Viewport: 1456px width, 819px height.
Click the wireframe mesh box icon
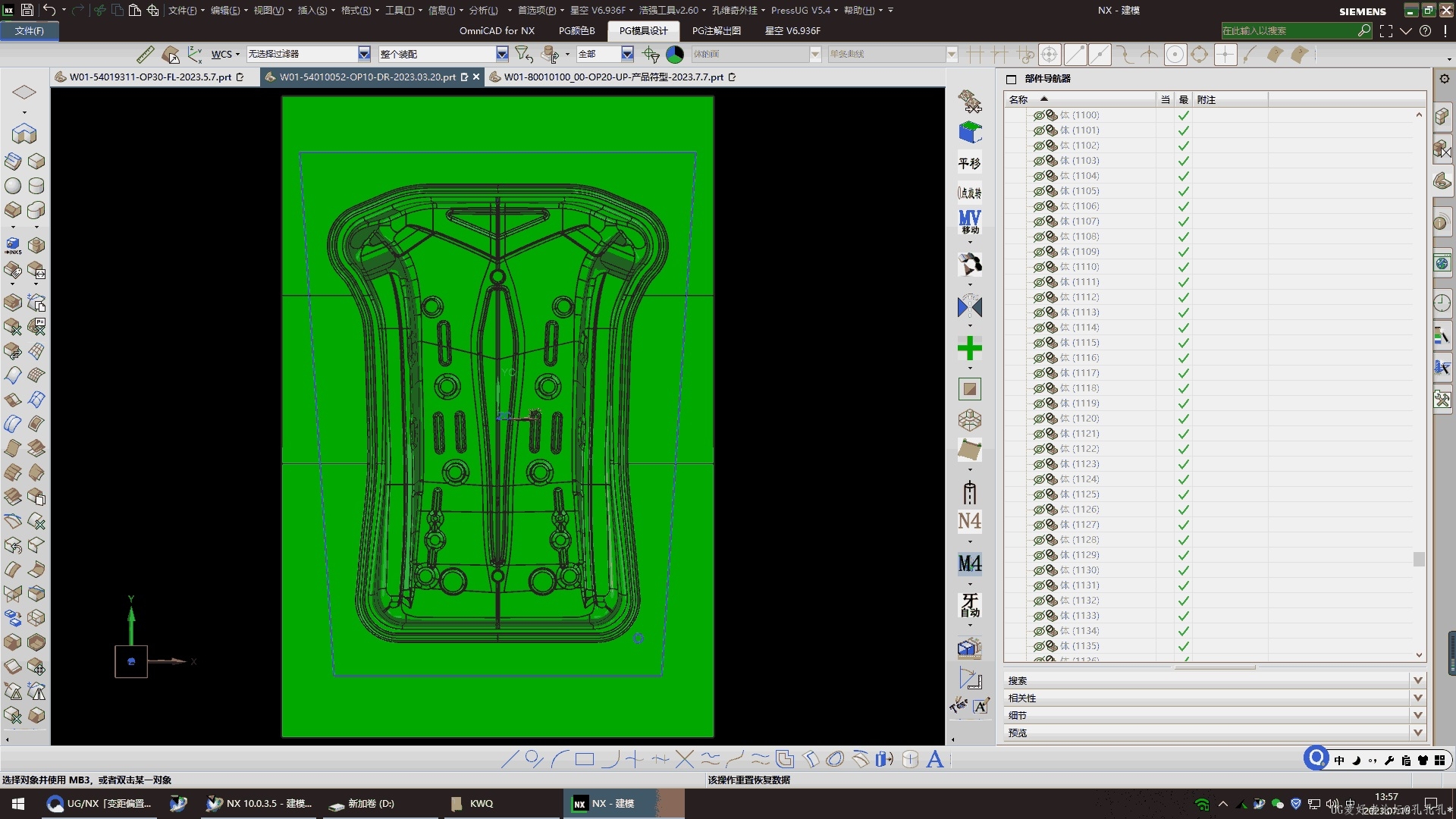click(x=969, y=419)
